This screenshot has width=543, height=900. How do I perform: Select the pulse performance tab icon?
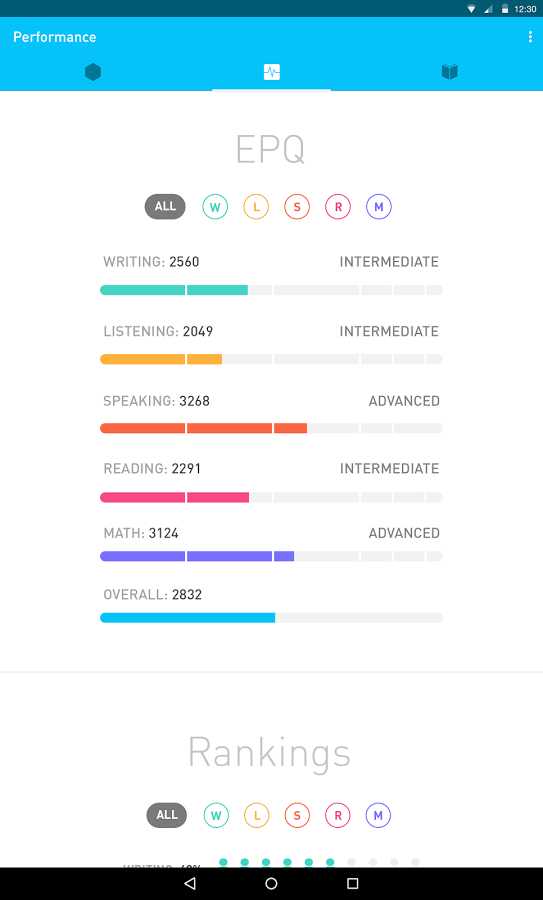[272, 72]
